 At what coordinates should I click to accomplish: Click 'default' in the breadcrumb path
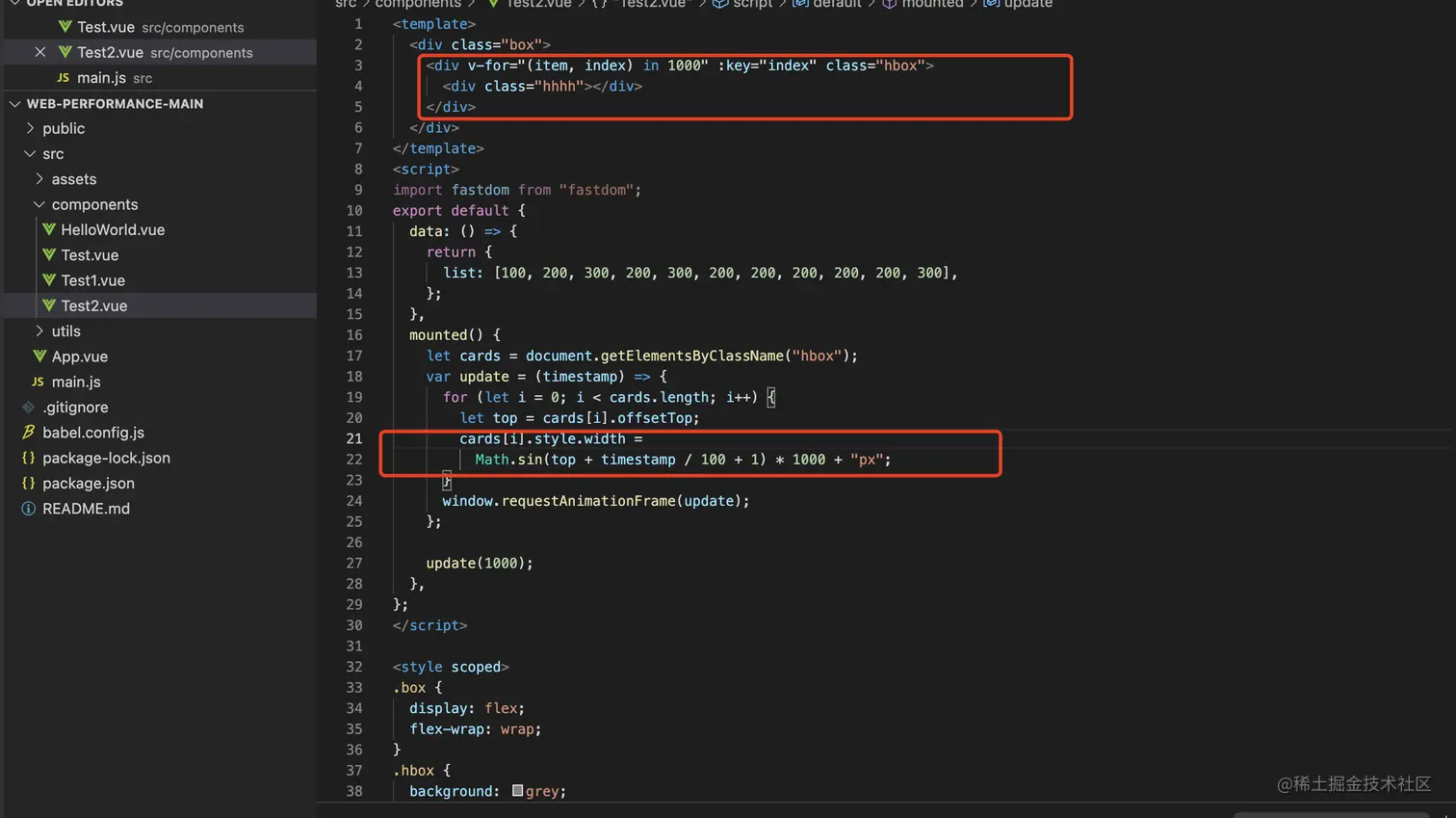[x=837, y=4]
